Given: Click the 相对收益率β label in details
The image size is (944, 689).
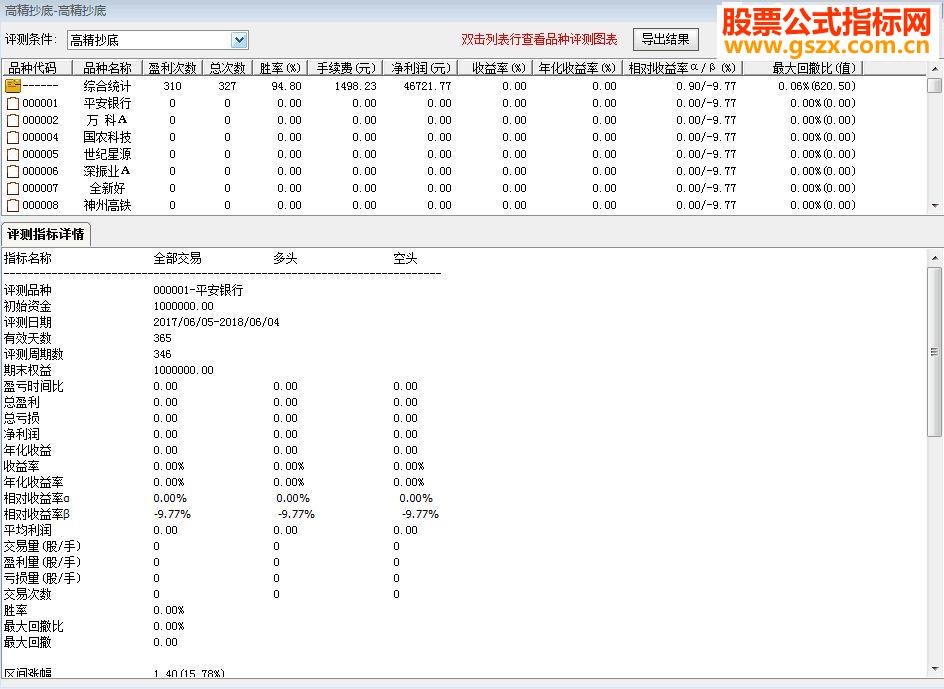Looking at the screenshot, I should (x=37, y=514).
